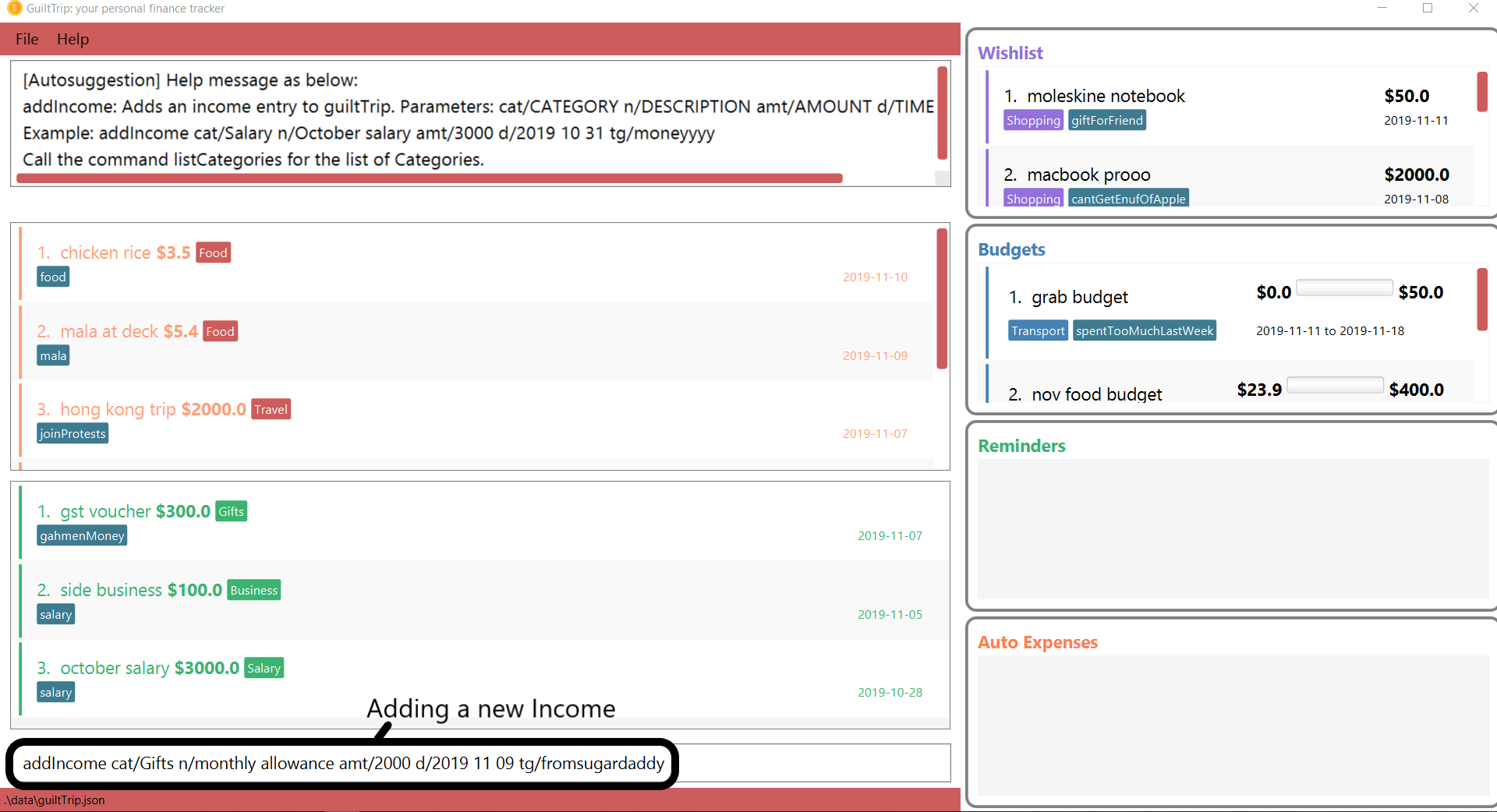Click the Auto Expenses panel heading
This screenshot has height=812, width=1497.
point(1038,642)
